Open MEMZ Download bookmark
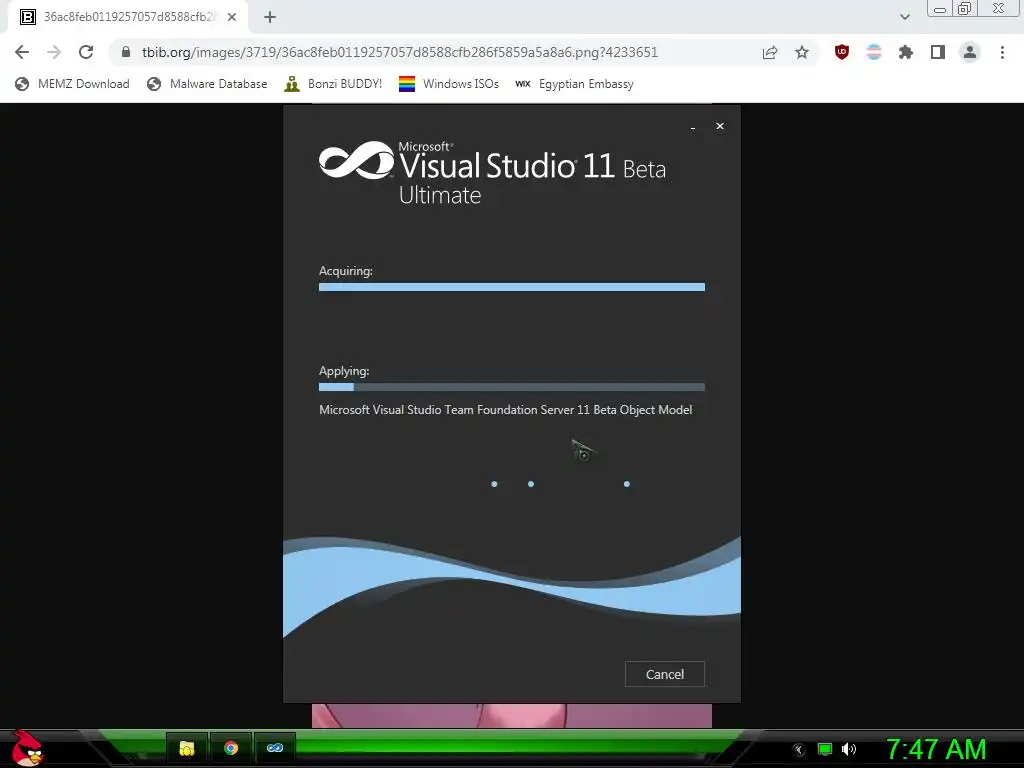Image resolution: width=1024 pixels, height=768 pixels. tap(72, 84)
